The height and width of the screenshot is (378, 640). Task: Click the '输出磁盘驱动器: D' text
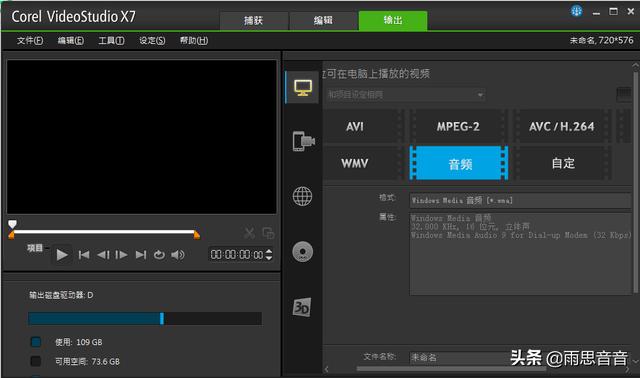click(61, 295)
